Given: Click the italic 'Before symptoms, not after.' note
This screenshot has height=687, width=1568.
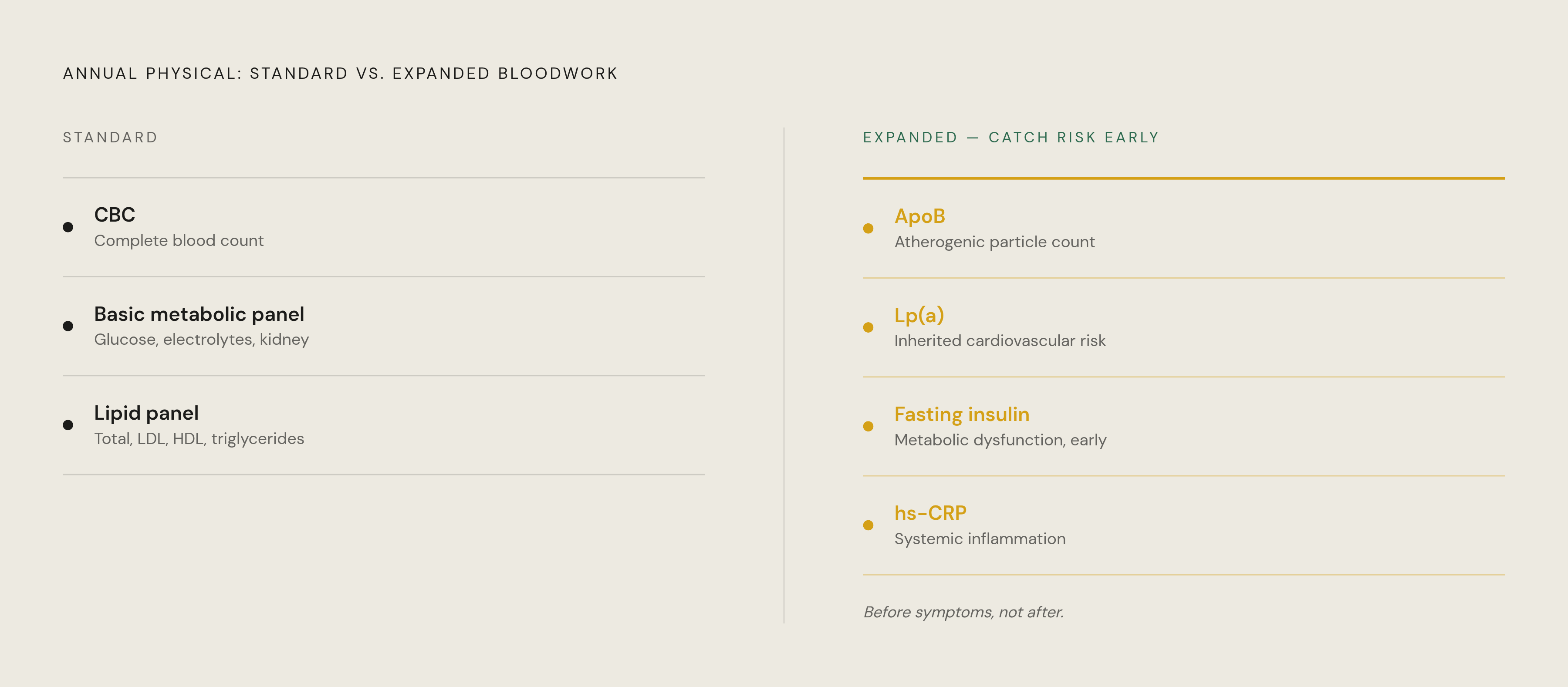Looking at the screenshot, I should click(x=963, y=612).
